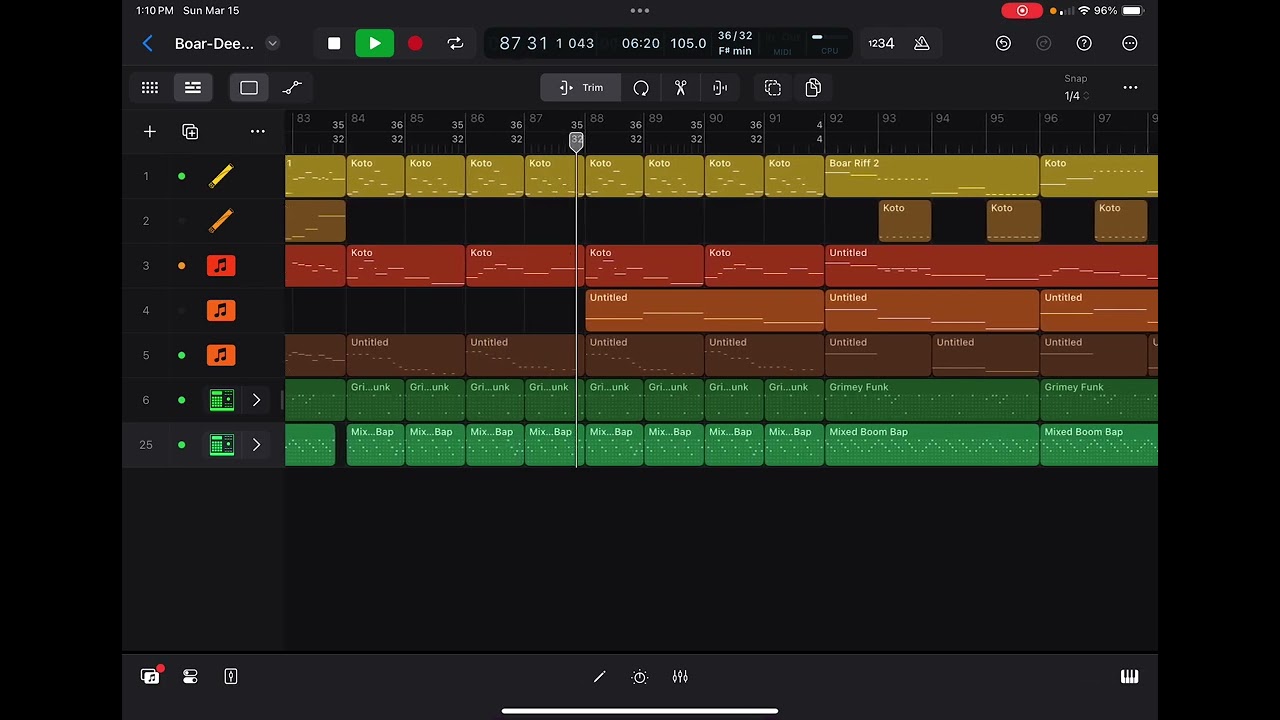This screenshot has height=720, width=1280.
Task: Open the editor panel phone-shaped button
Action: point(231,677)
